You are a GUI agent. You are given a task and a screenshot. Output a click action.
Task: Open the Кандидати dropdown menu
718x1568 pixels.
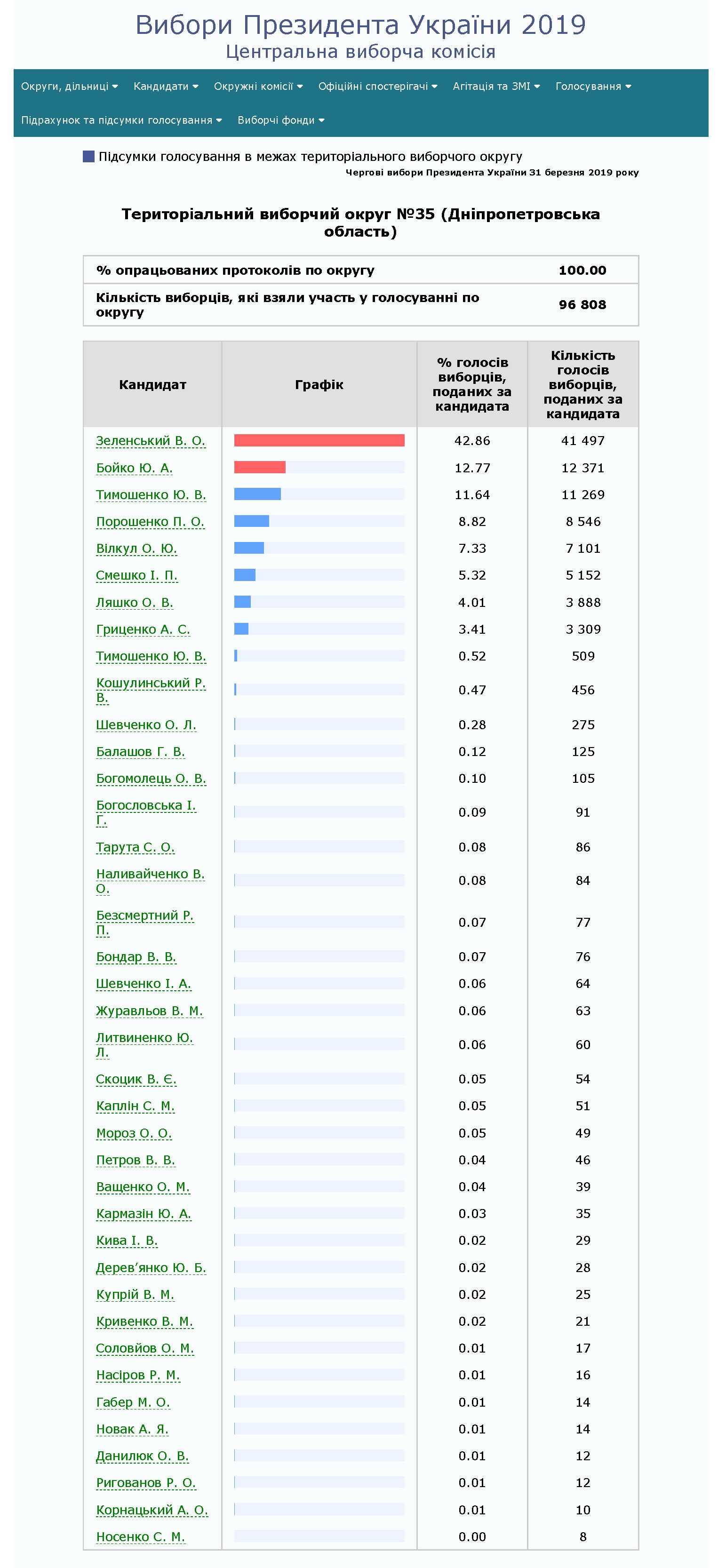coord(166,87)
